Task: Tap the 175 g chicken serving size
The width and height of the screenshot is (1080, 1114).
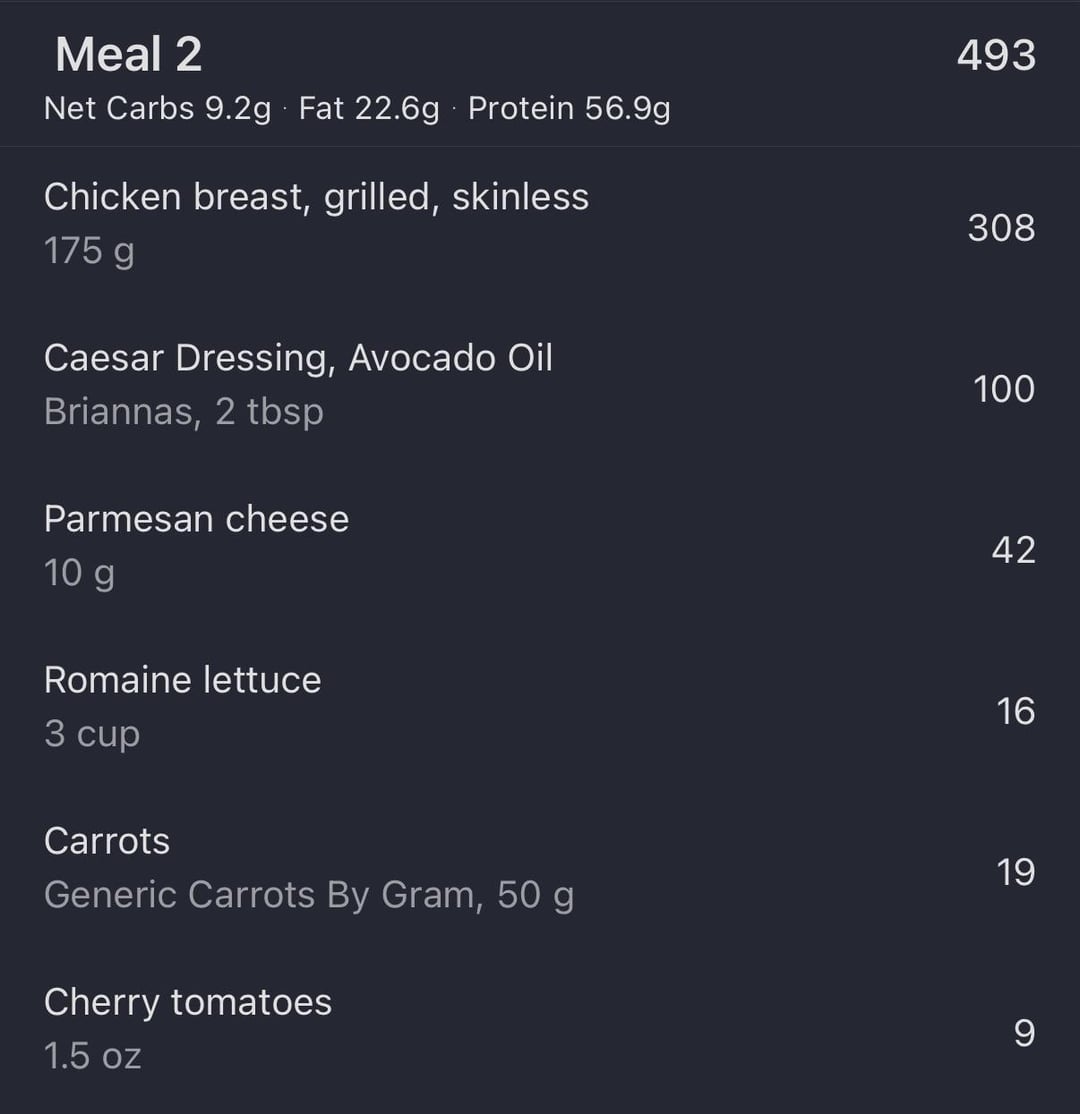Action: [x=89, y=251]
